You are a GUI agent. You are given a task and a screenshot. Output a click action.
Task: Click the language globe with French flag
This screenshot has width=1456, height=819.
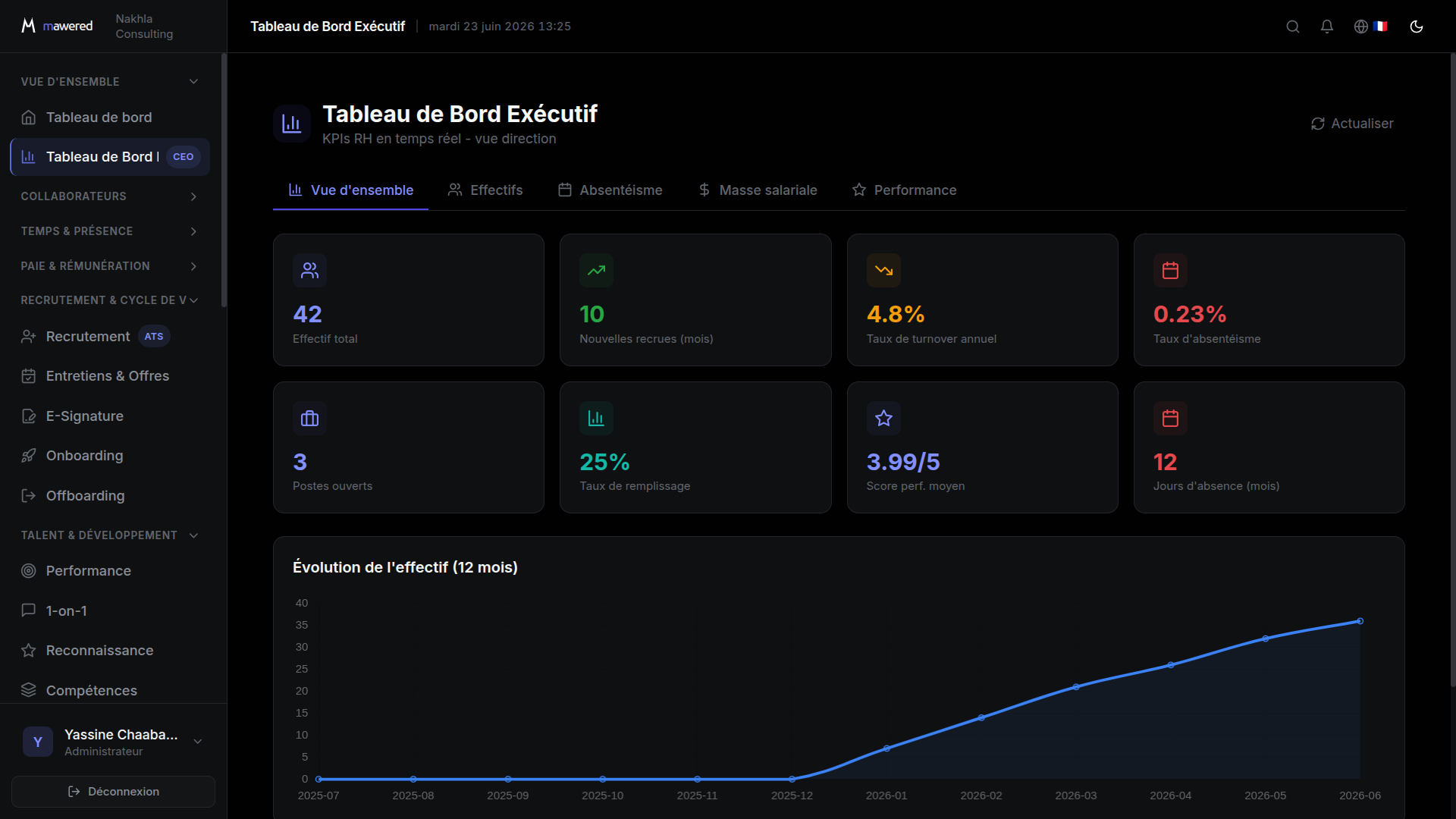point(1371,27)
